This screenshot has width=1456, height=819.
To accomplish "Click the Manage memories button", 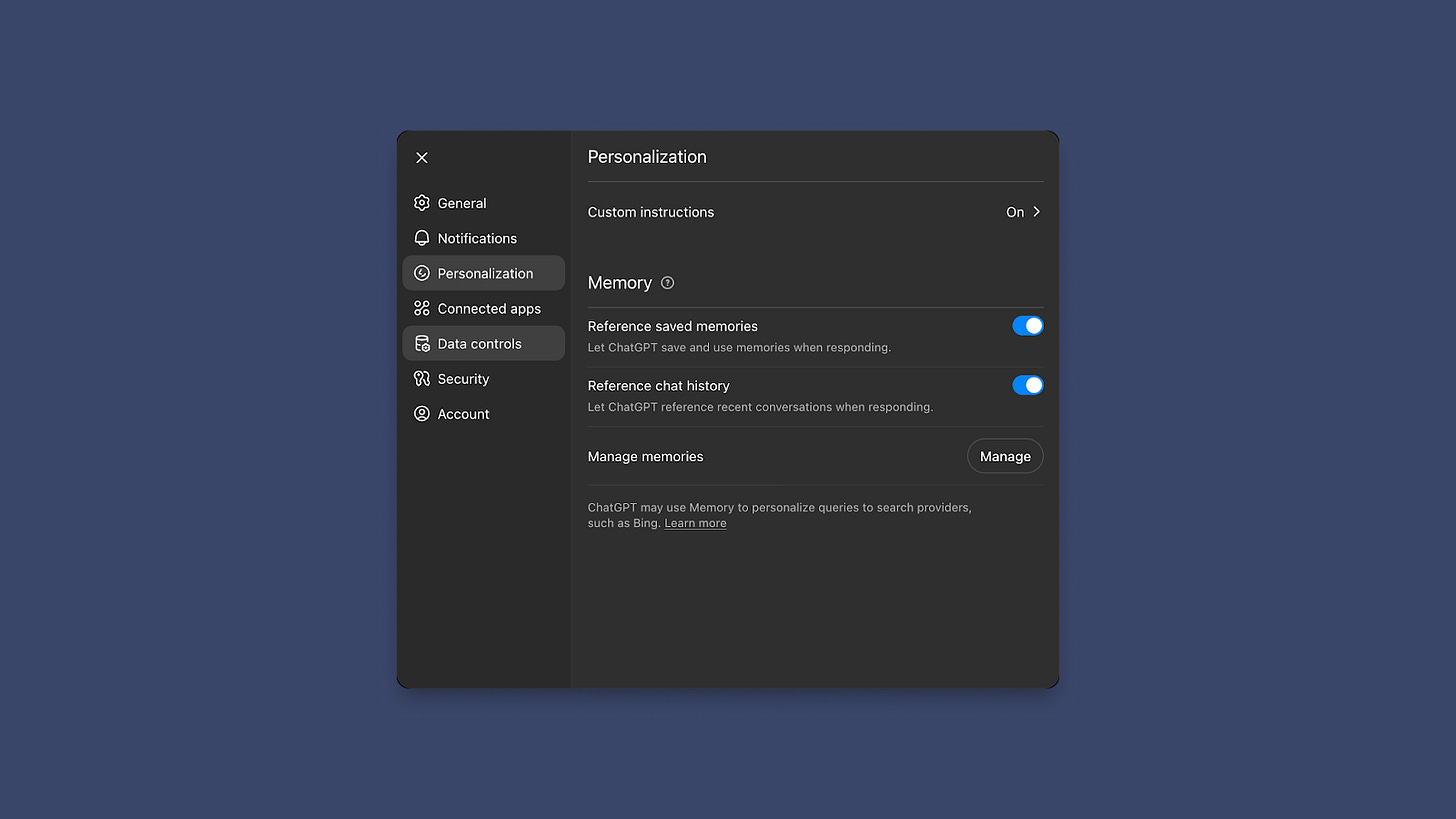I will (1005, 456).
